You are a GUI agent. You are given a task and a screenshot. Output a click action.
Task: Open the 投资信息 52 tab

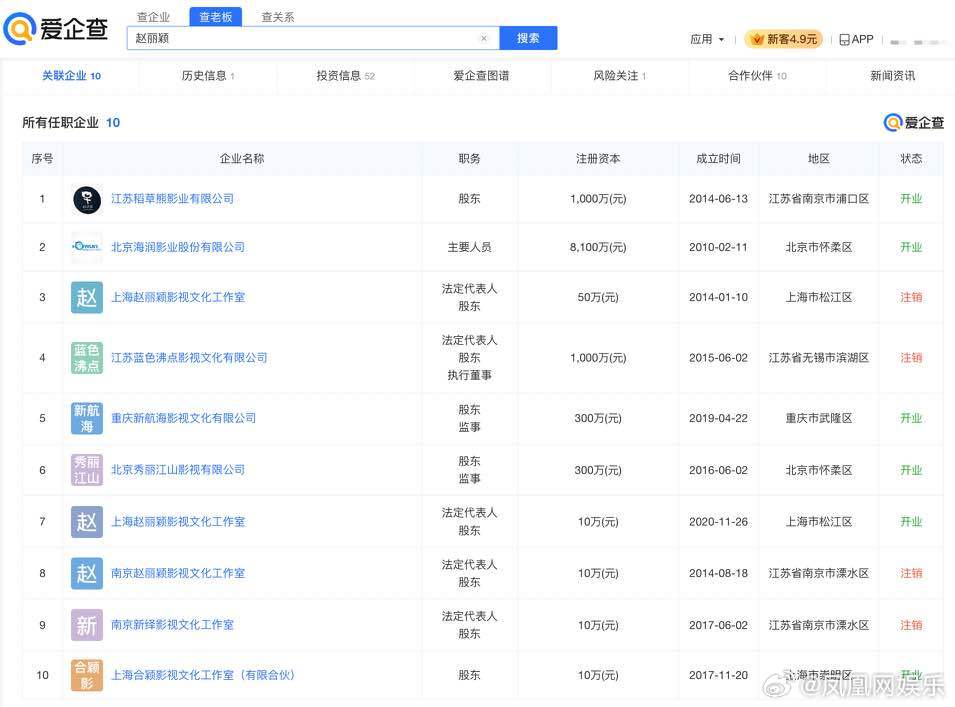click(345, 76)
